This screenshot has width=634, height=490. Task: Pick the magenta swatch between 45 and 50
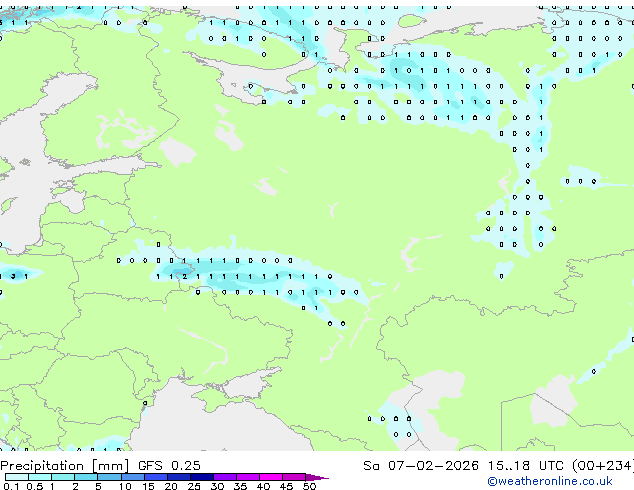click(294, 477)
